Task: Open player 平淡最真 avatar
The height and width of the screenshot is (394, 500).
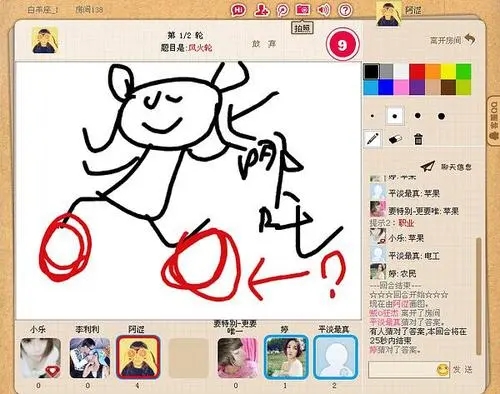Action: pos(336,357)
